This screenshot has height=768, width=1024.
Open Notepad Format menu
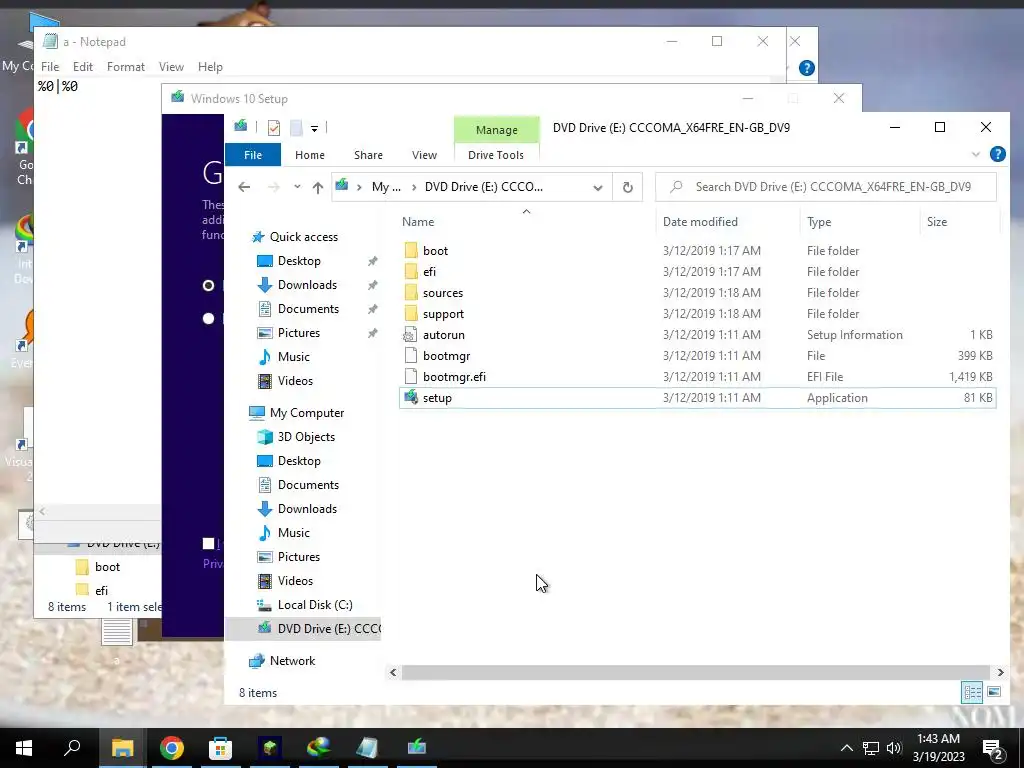click(x=125, y=67)
